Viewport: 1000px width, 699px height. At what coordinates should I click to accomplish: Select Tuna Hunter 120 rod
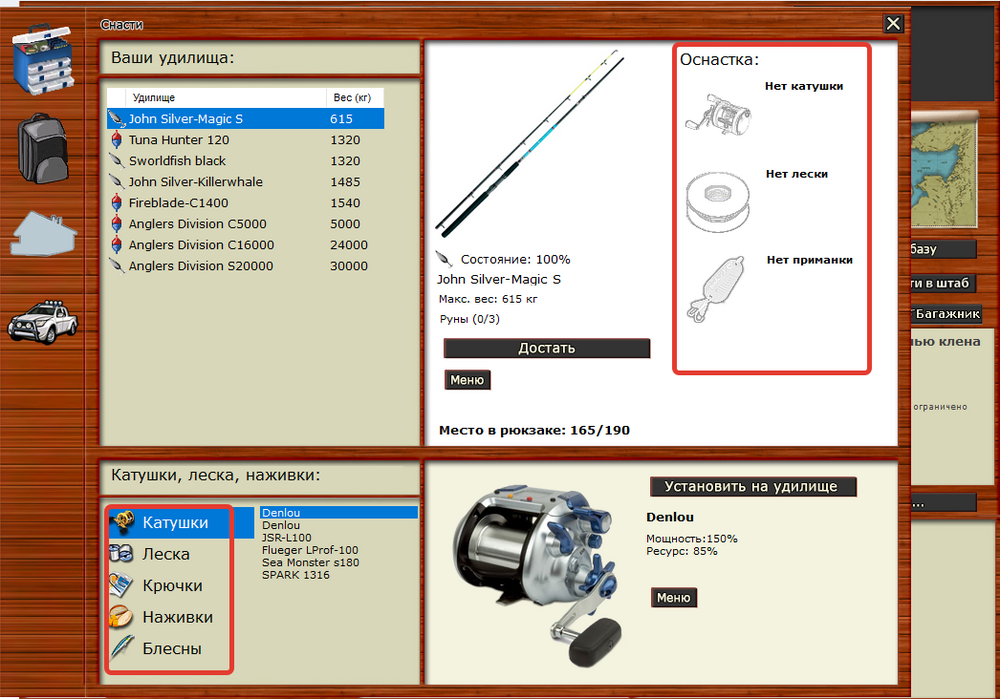point(178,140)
